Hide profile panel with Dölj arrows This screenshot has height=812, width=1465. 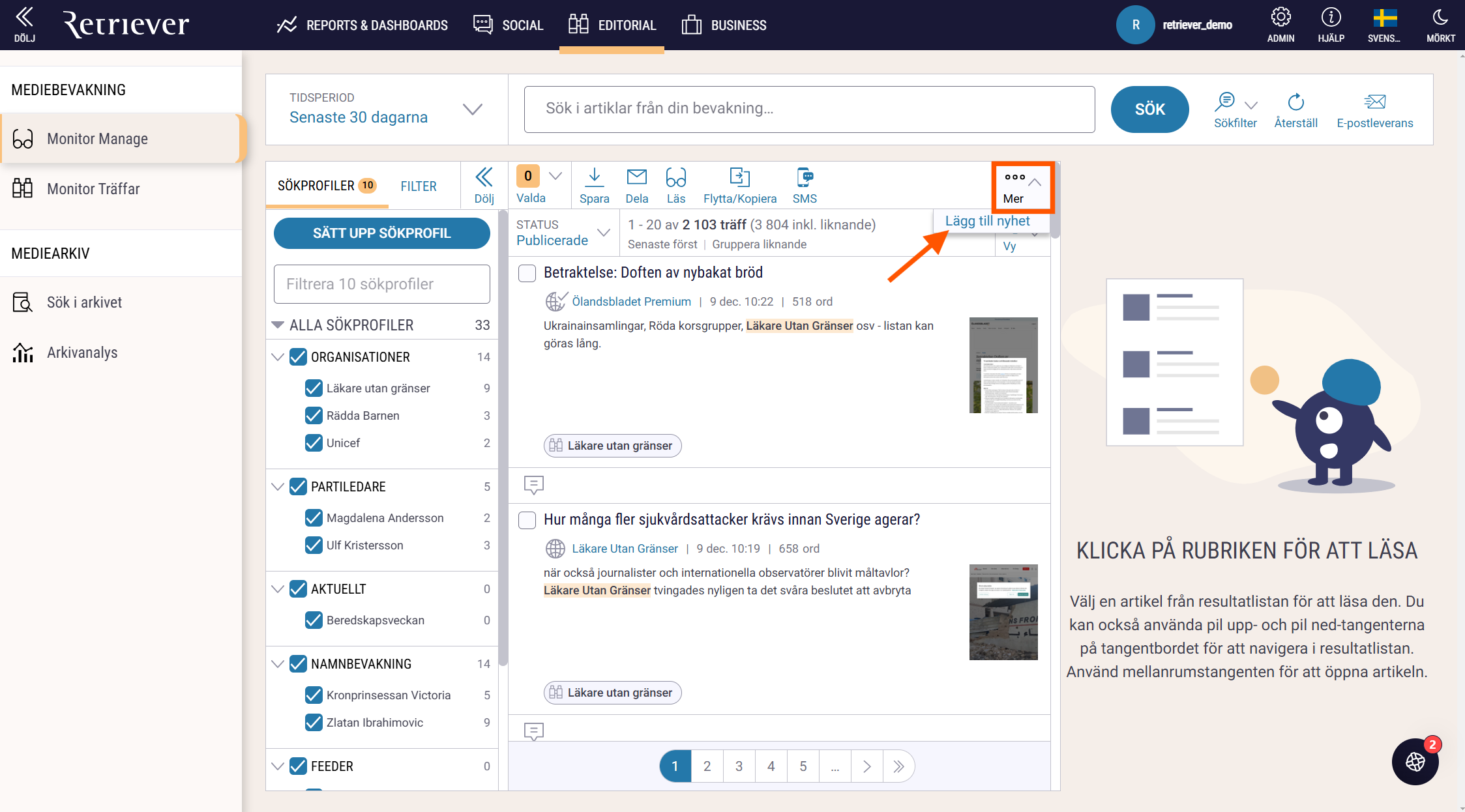point(484,186)
